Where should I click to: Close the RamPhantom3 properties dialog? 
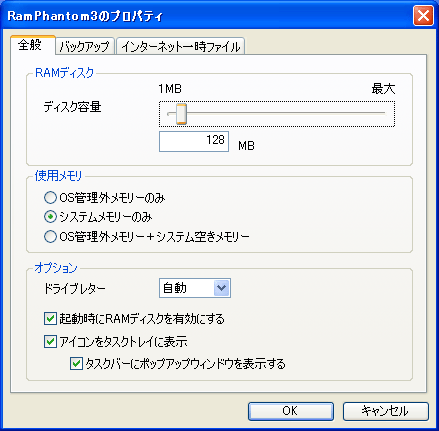coord(423,15)
